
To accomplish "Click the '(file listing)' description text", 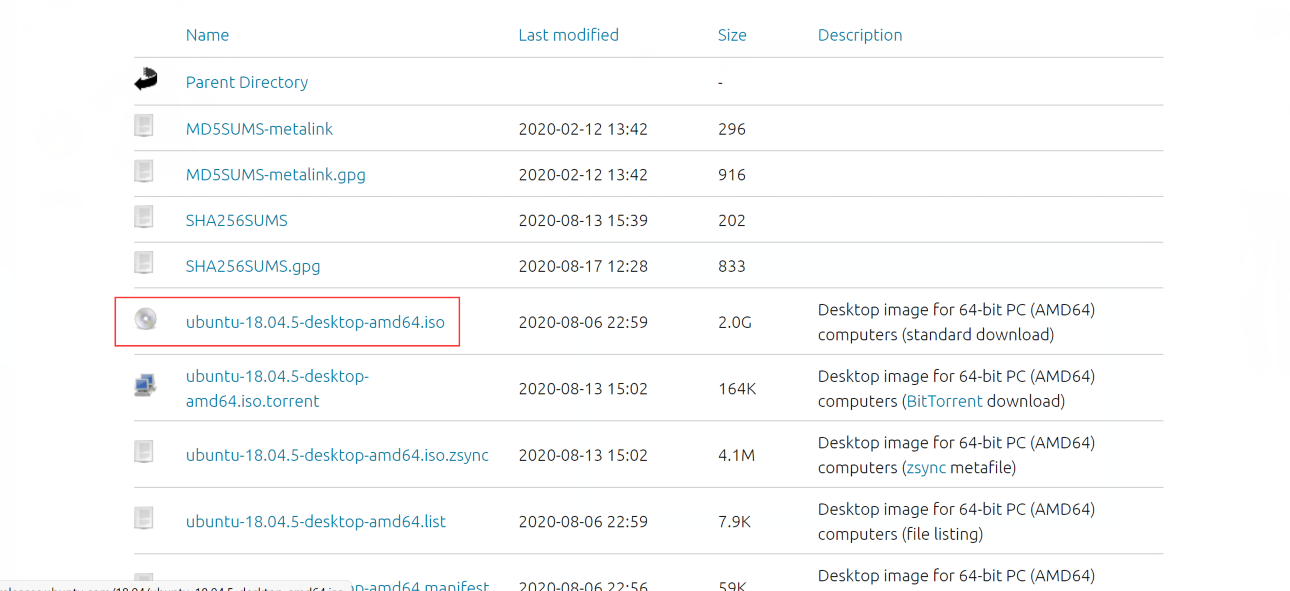I will 943,534.
